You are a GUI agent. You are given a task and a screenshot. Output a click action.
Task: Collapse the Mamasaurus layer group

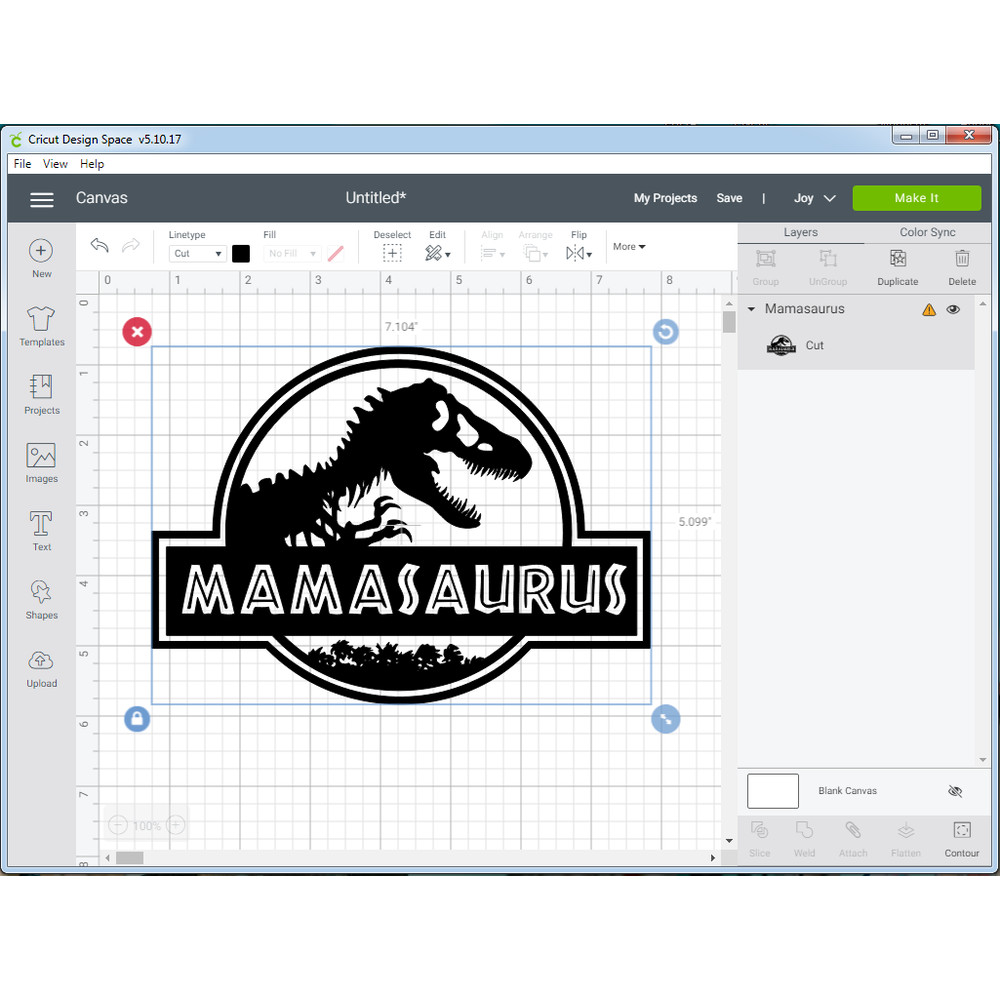[x=751, y=309]
